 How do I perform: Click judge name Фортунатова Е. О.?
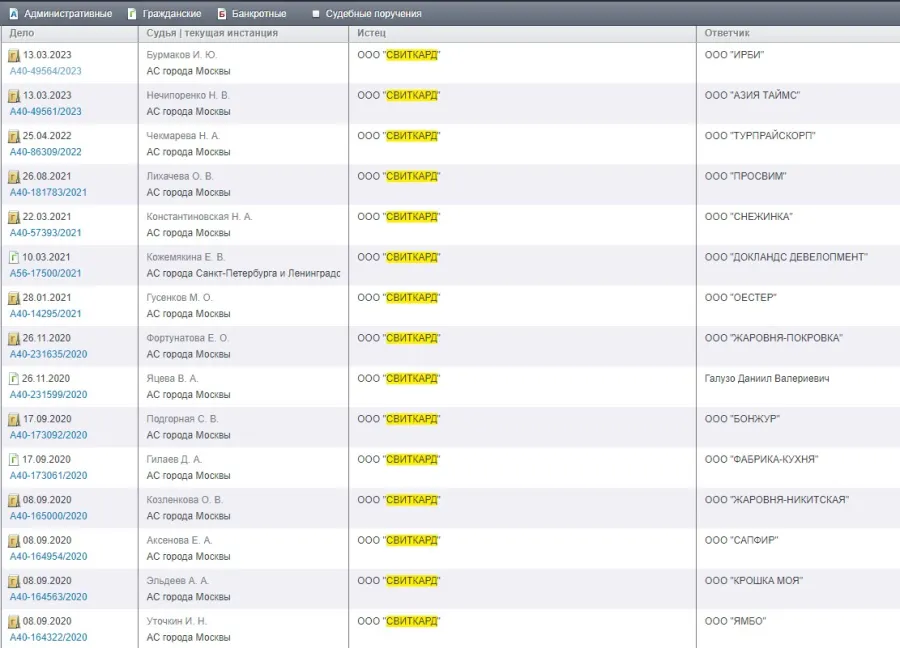[188, 338]
